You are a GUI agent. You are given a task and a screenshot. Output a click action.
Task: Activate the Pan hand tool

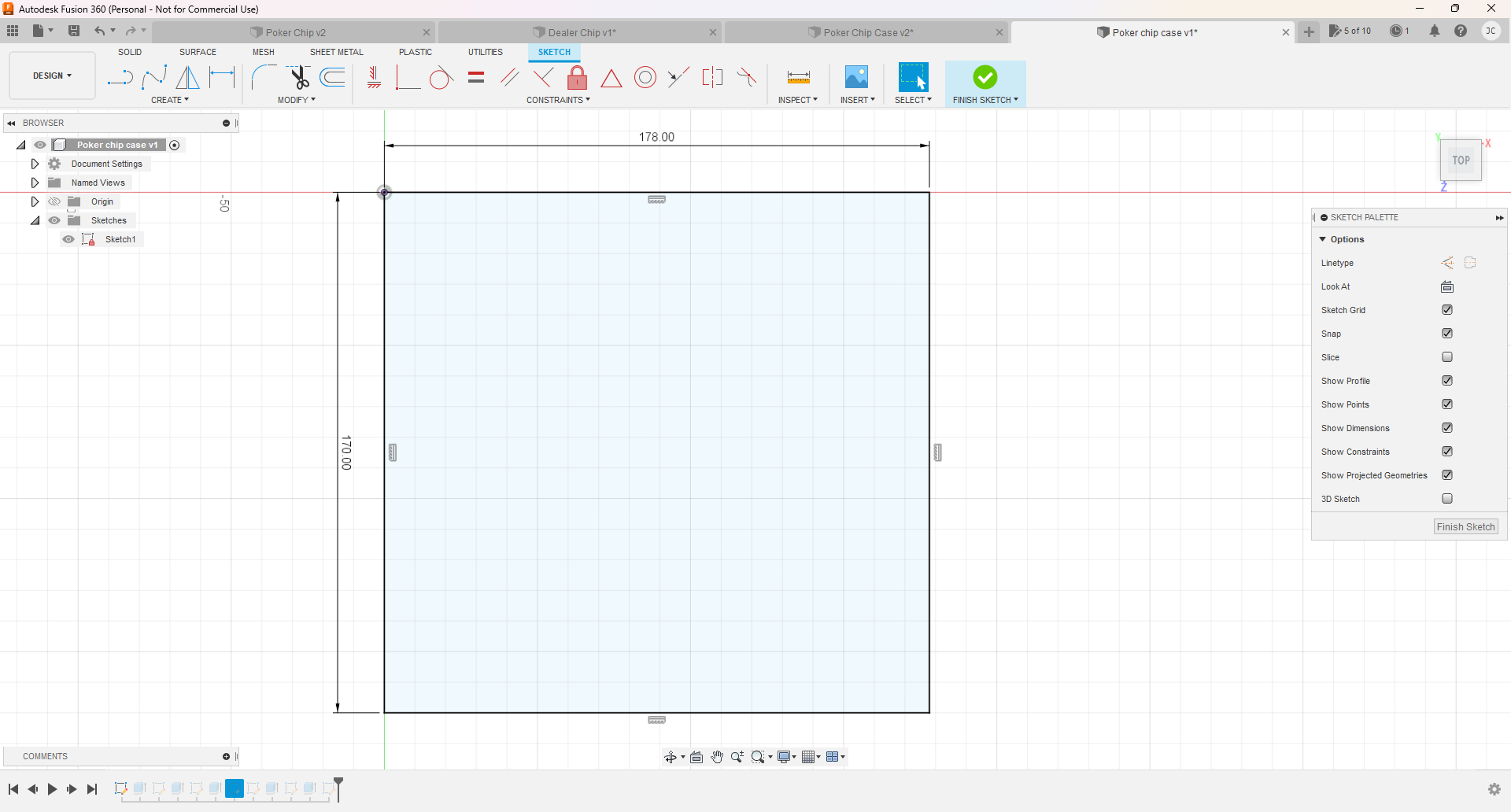pos(717,757)
